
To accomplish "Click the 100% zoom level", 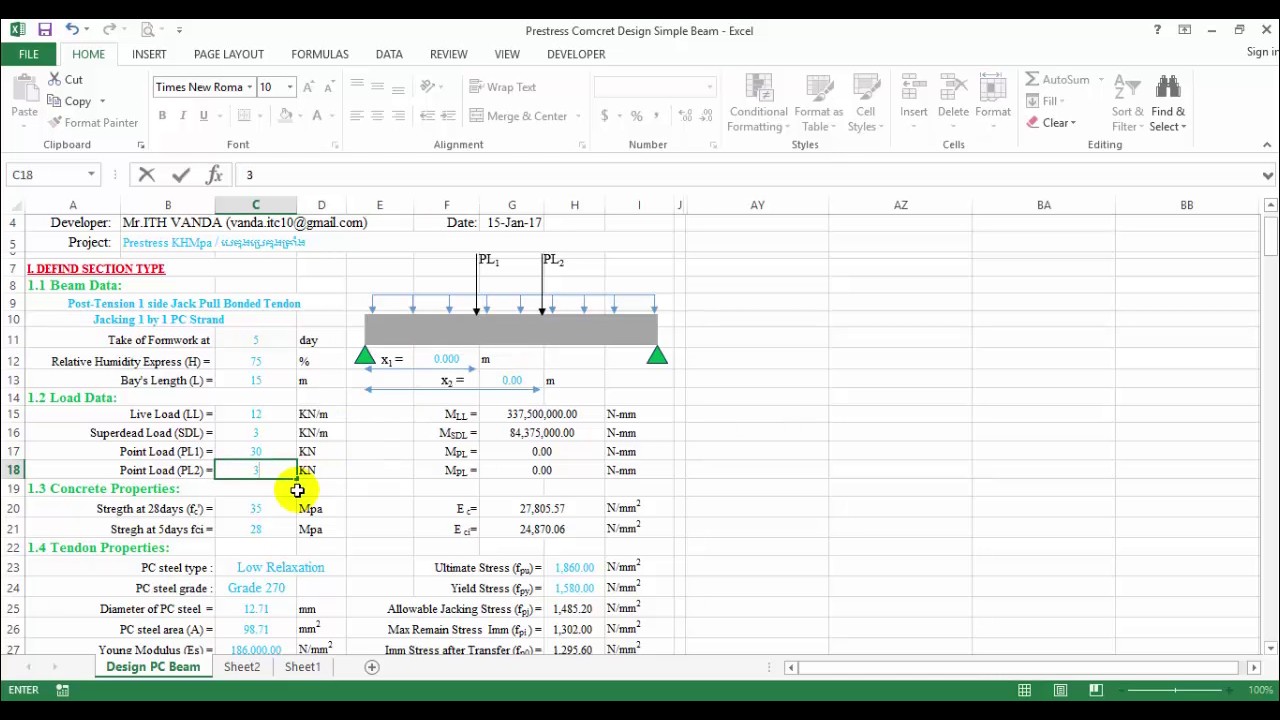I will (1260, 690).
